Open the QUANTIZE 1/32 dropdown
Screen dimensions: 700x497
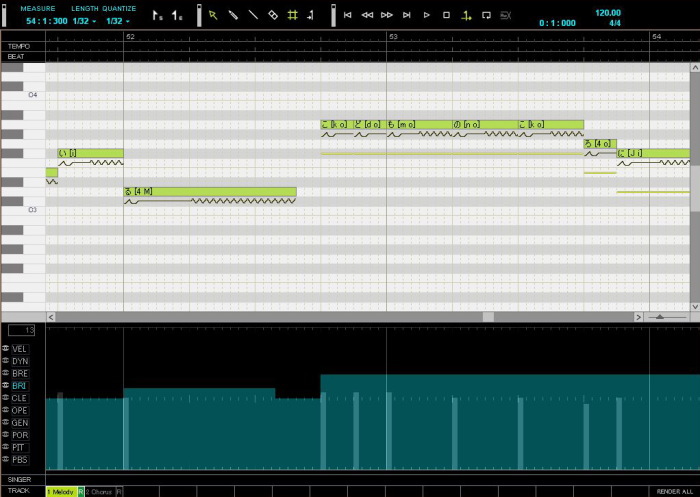118,21
